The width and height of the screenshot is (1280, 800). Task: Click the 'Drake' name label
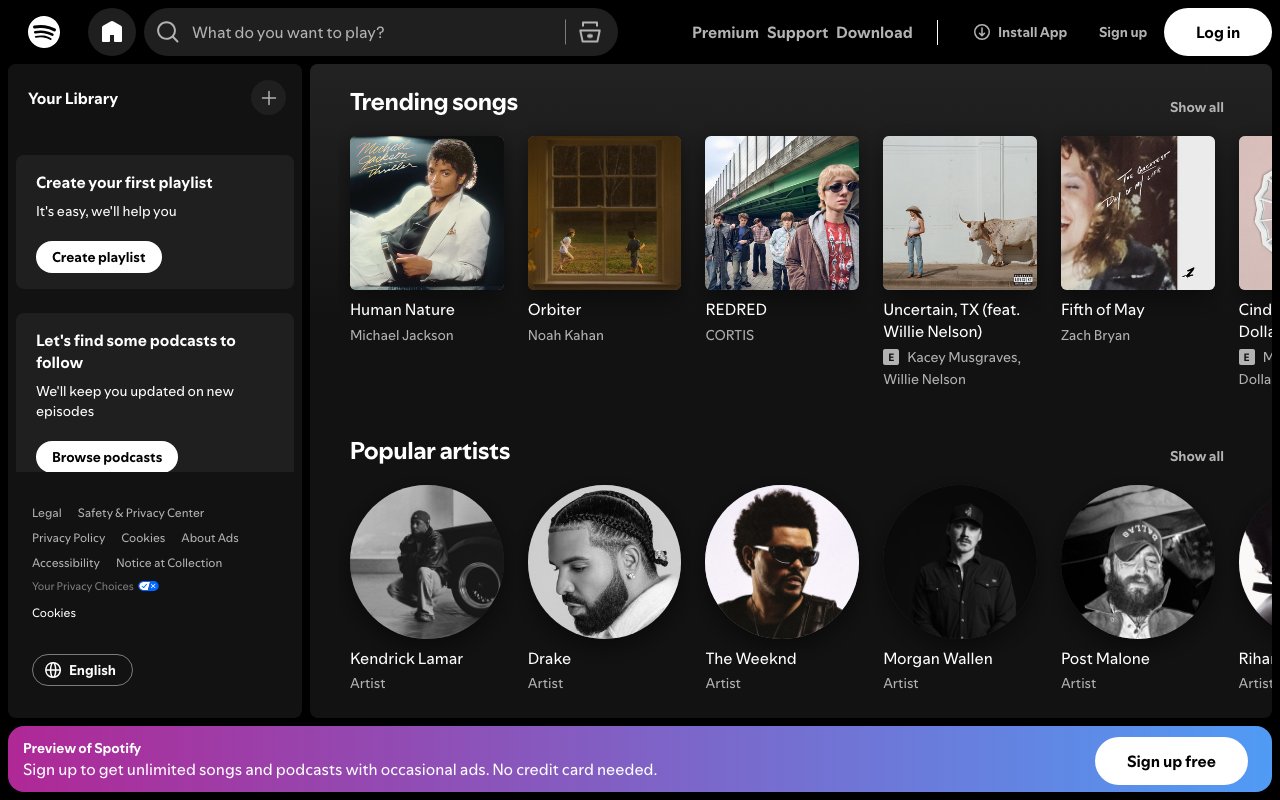pos(549,659)
